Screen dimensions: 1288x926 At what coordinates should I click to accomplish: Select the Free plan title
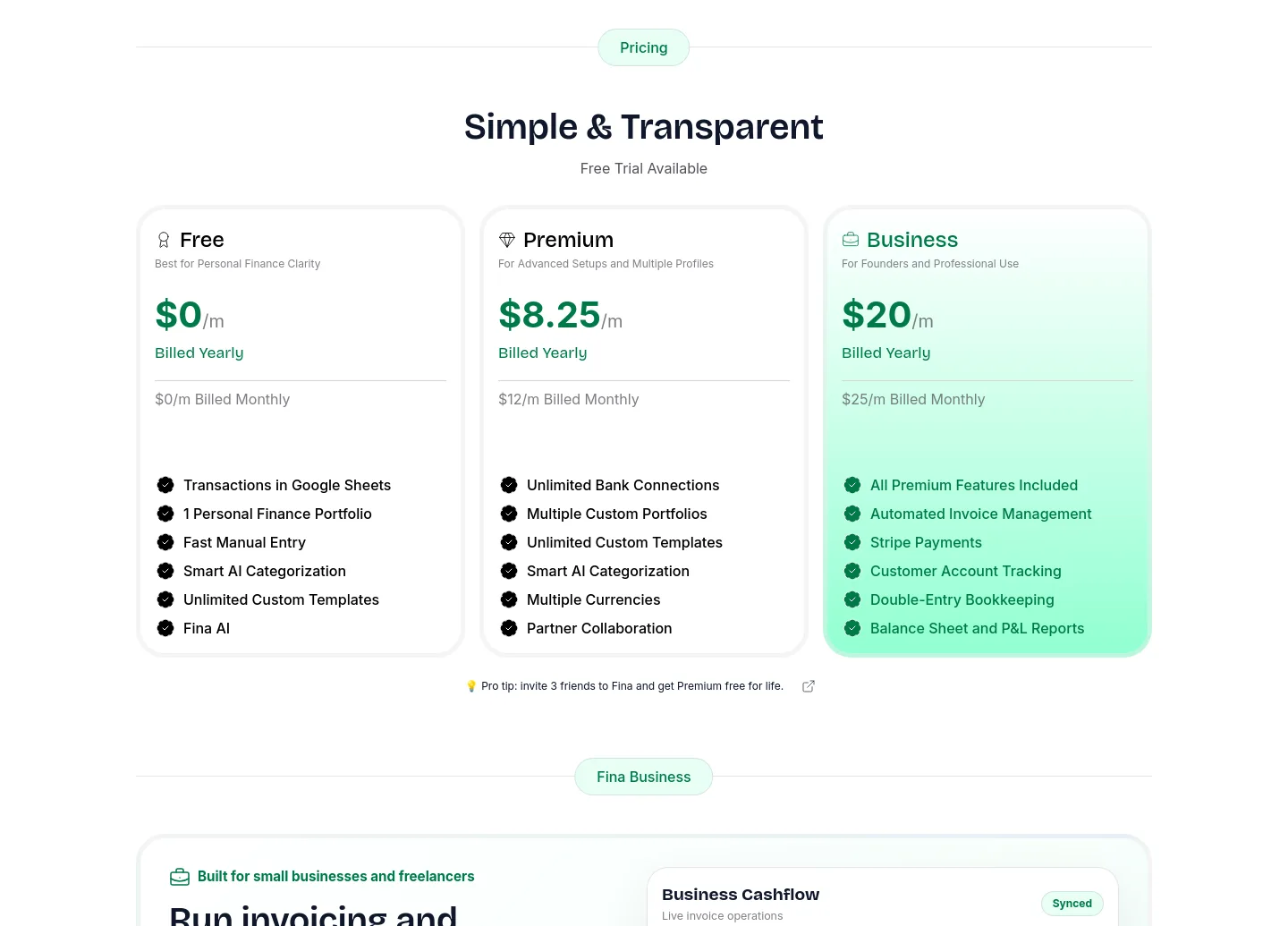tap(202, 240)
